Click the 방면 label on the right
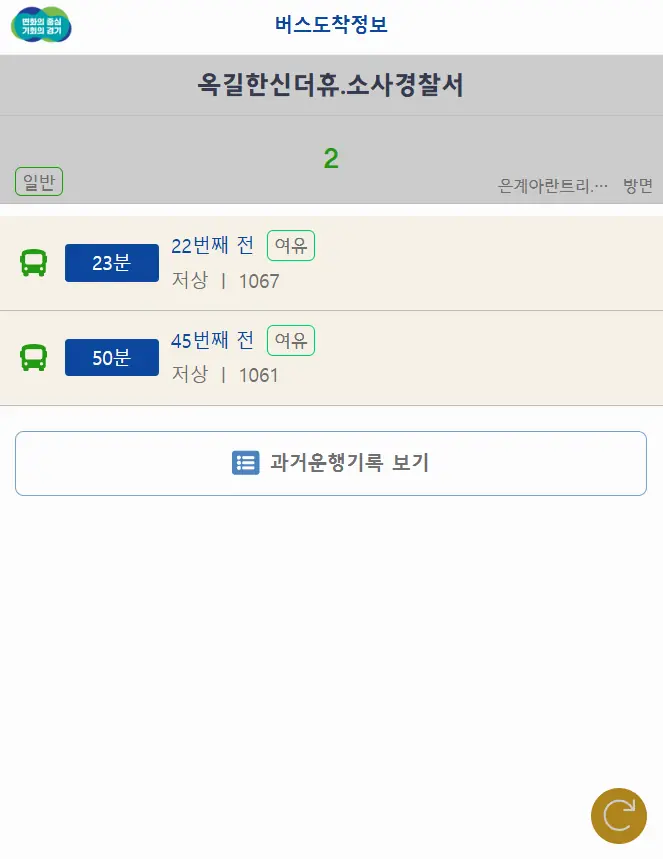 tap(637, 186)
